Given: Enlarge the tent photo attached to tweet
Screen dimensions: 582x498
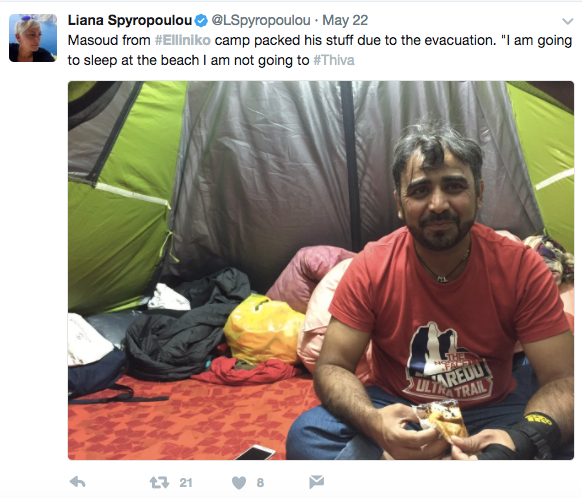Looking at the screenshot, I should [321, 270].
